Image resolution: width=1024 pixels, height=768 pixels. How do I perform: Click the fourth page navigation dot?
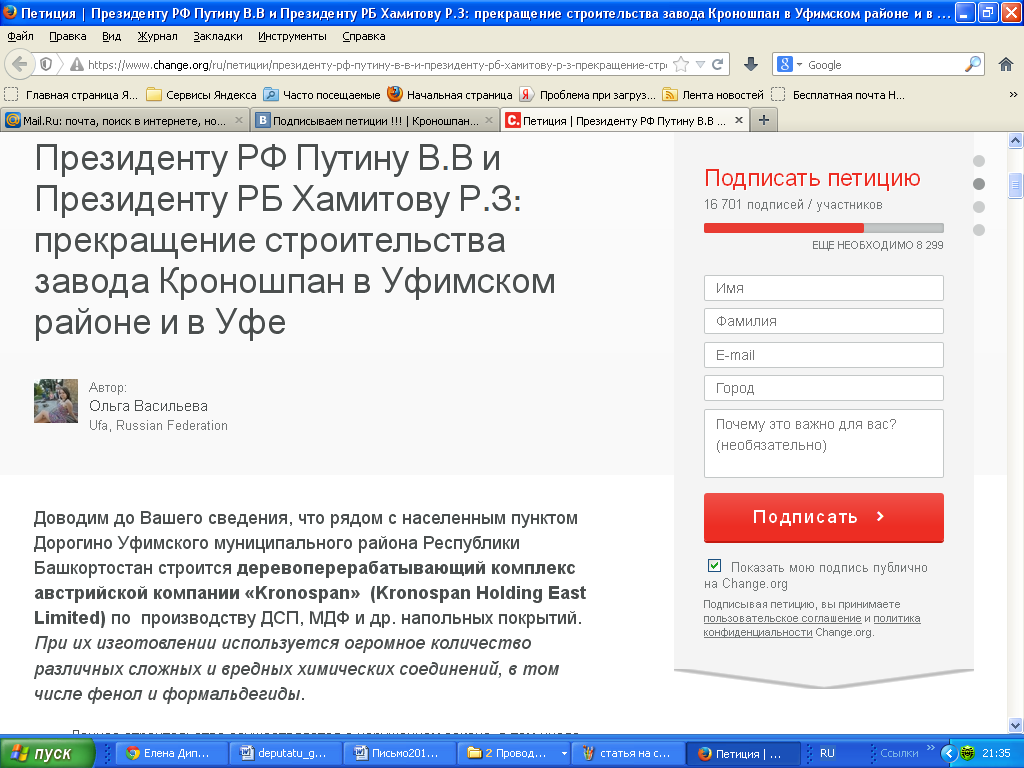979,230
